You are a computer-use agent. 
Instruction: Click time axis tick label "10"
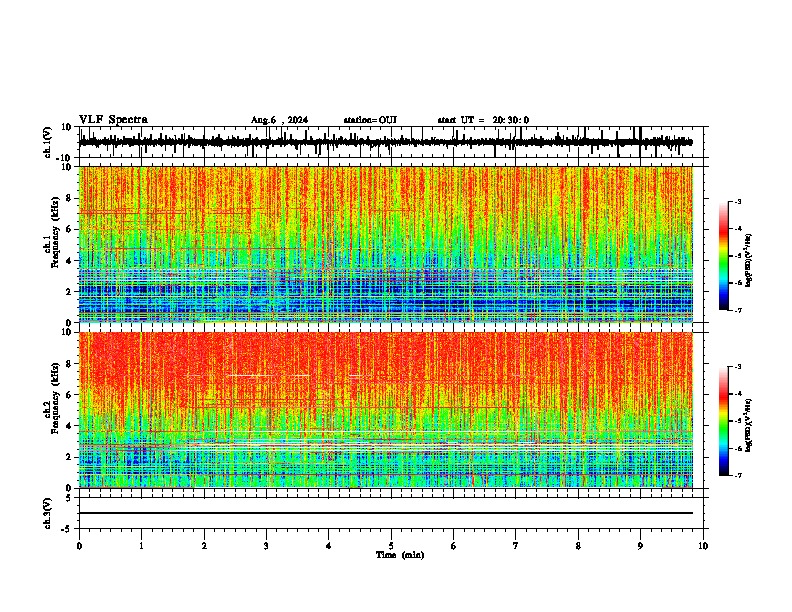tap(703, 546)
